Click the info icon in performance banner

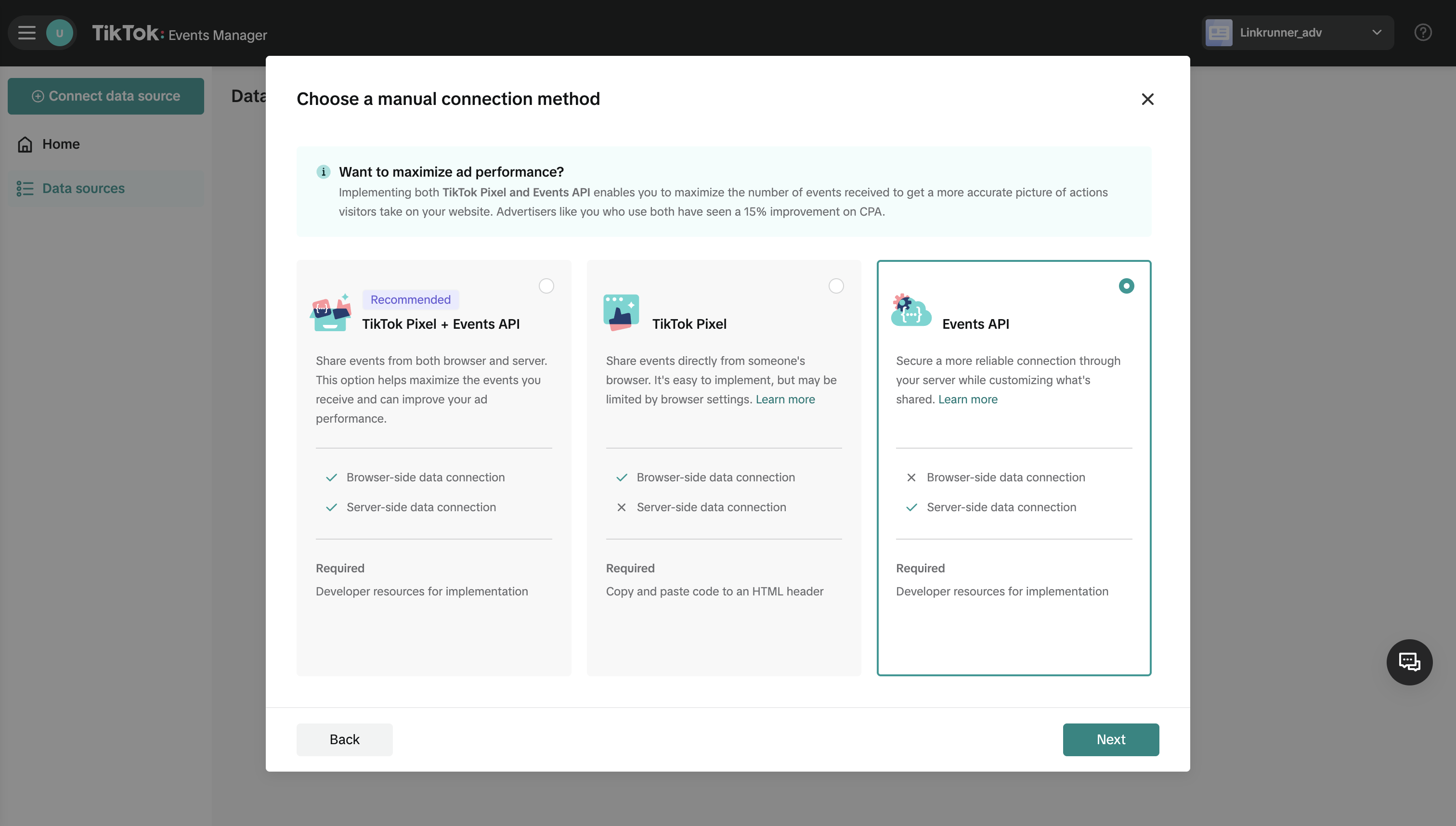[x=324, y=171]
